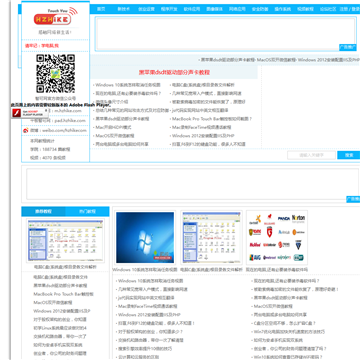Switch to the 推荐教程 tab

click(x=43, y=211)
